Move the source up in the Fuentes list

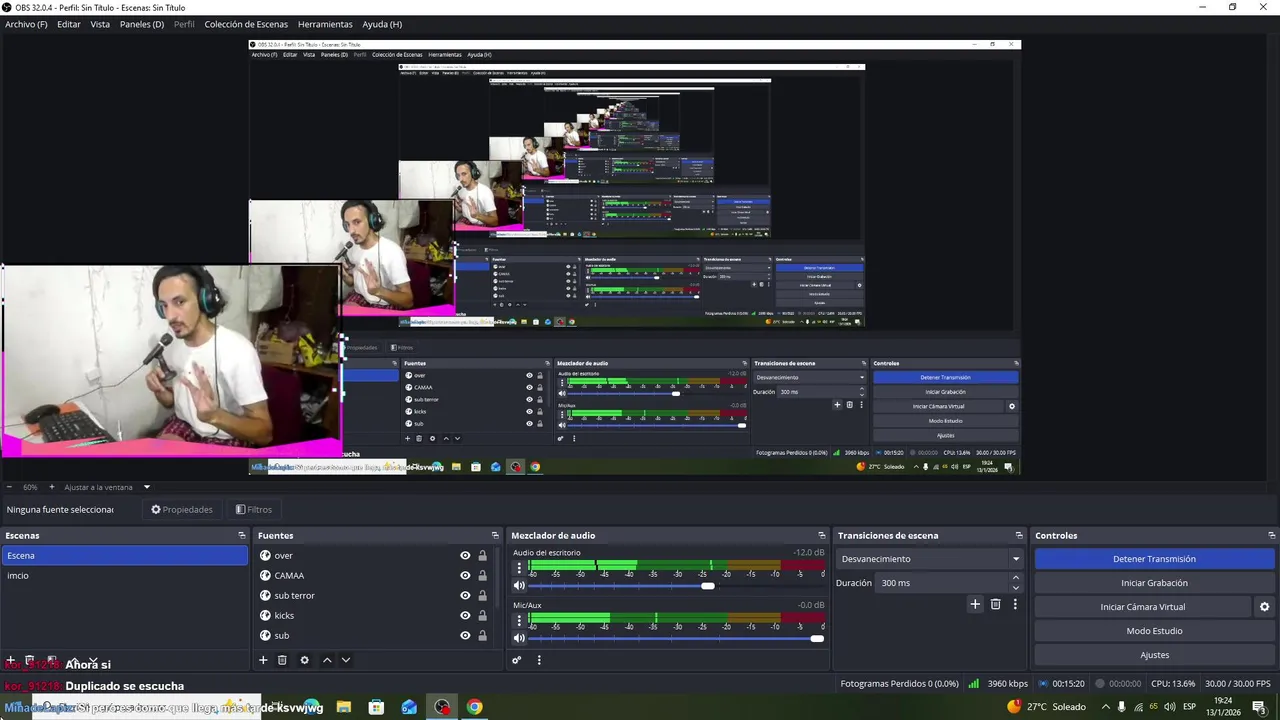click(326, 660)
